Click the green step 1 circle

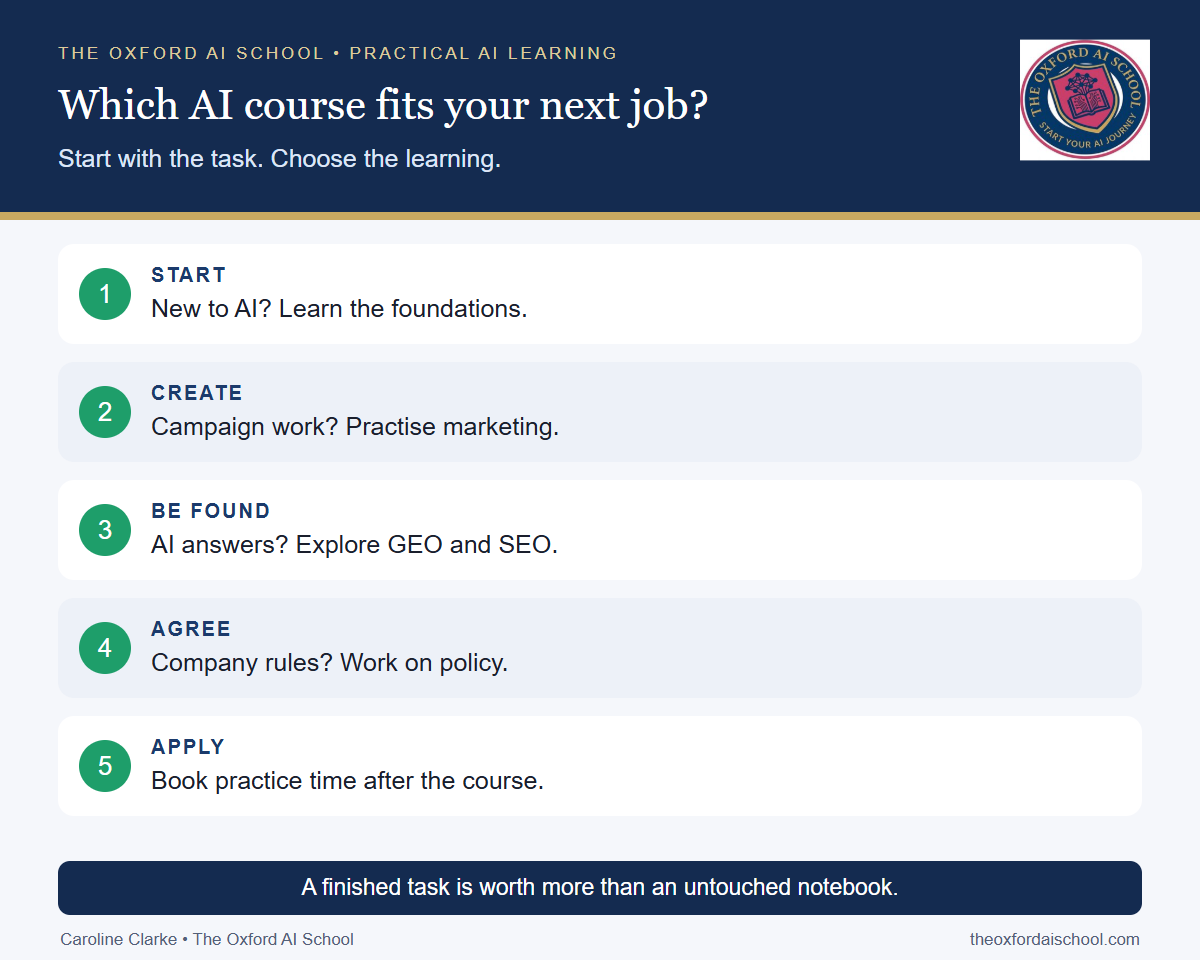(105, 294)
